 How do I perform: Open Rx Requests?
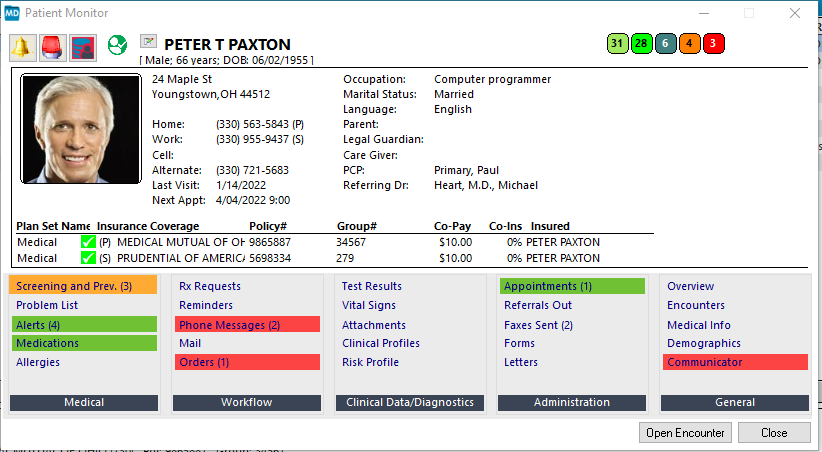210,286
